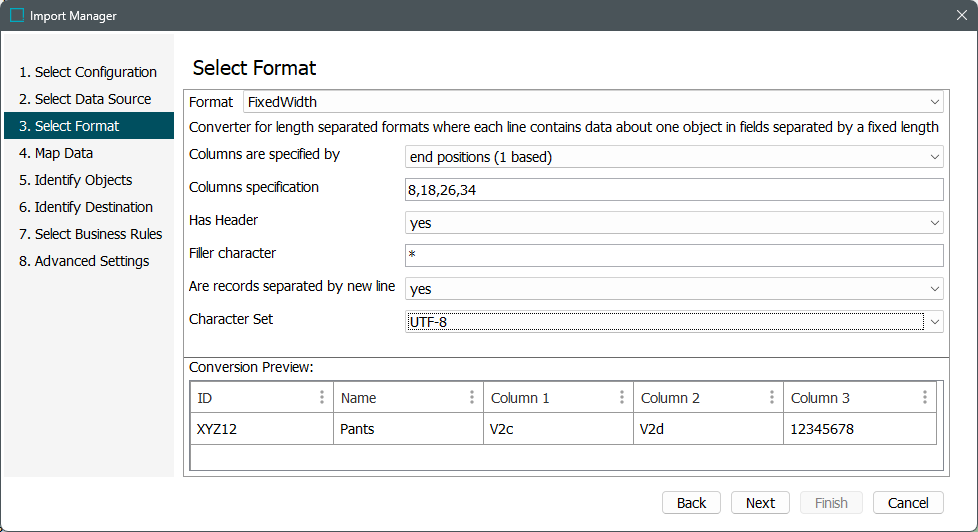Viewport: 978px width, 532px height.
Task: Click the Import Manager window icon
Action: [x=17, y=16]
